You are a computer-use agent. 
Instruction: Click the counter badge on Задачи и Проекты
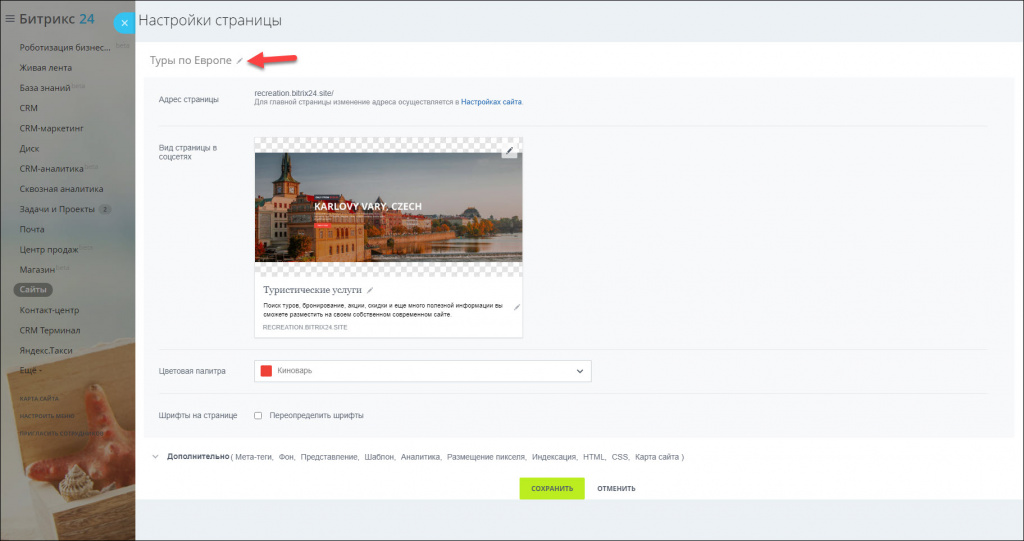[x=104, y=210]
